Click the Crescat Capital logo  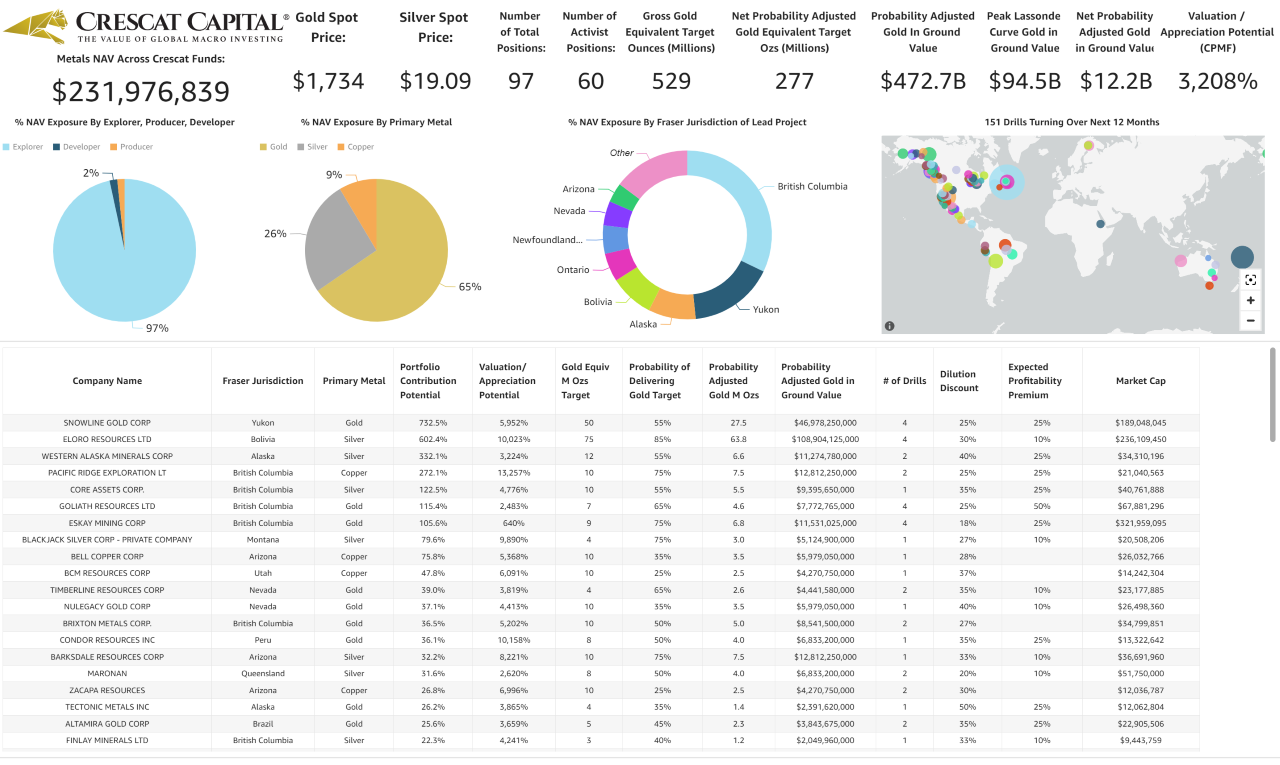[x=147, y=27]
